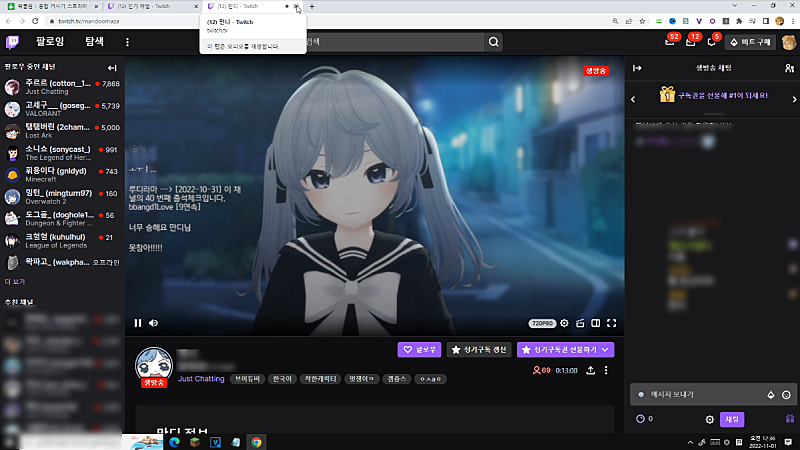Collapse the followed channels sidebar
Viewport: 800px width, 450px height.
(112, 67)
